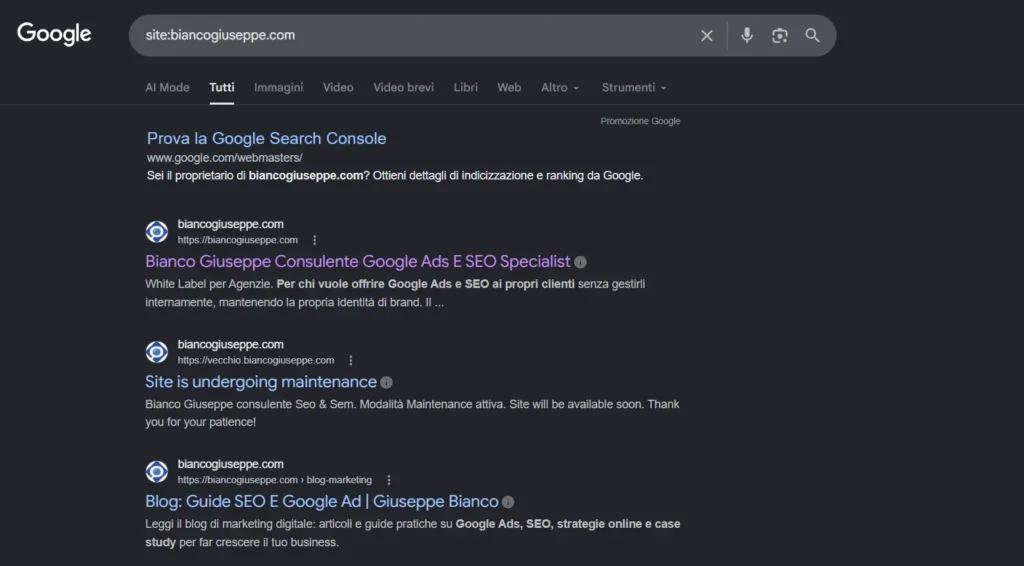Start voice search with the microphone icon
Viewport: 1024px width, 566px height.
746,35
